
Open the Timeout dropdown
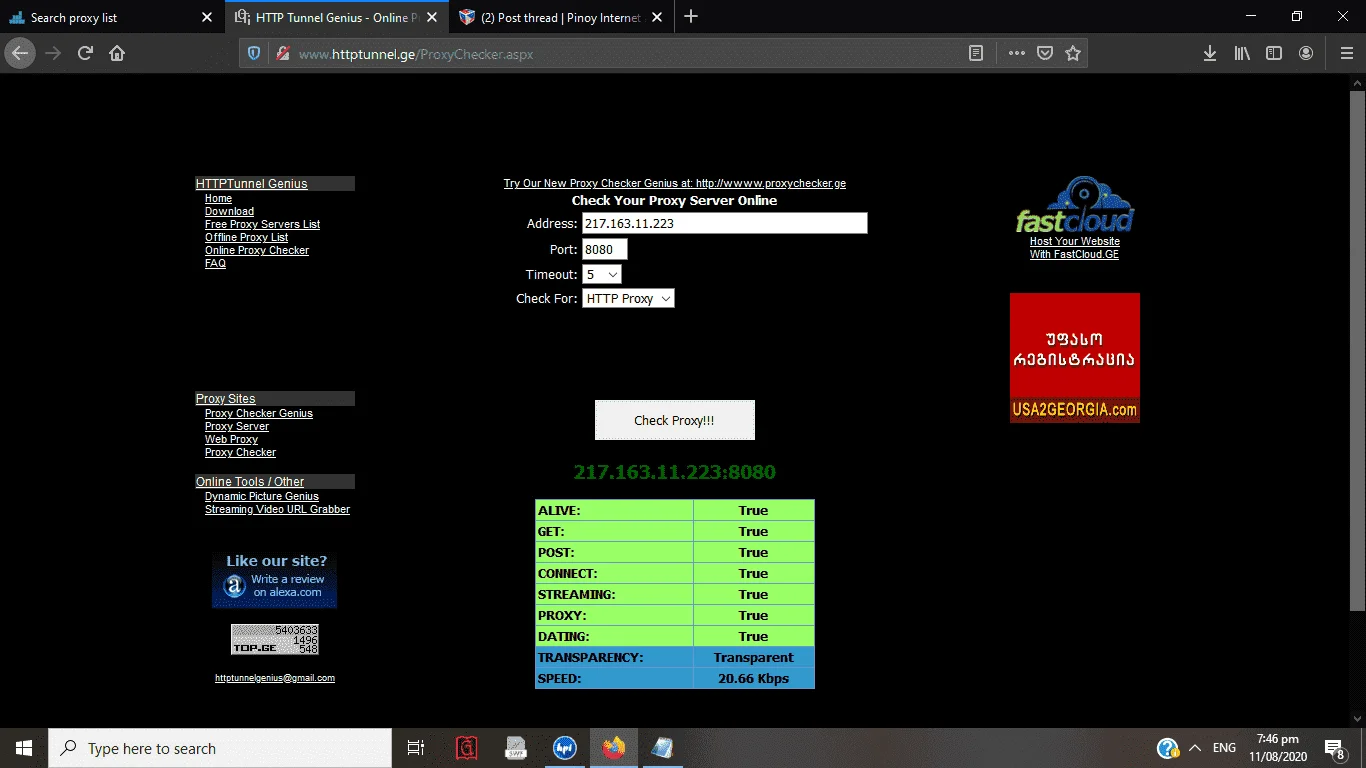pos(602,274)
